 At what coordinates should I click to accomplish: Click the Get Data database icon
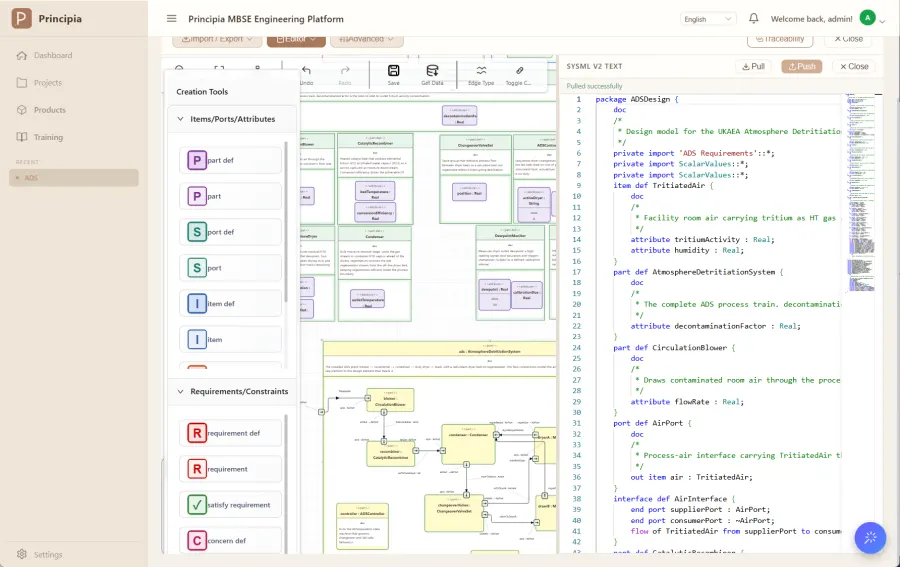click(432, 71)
